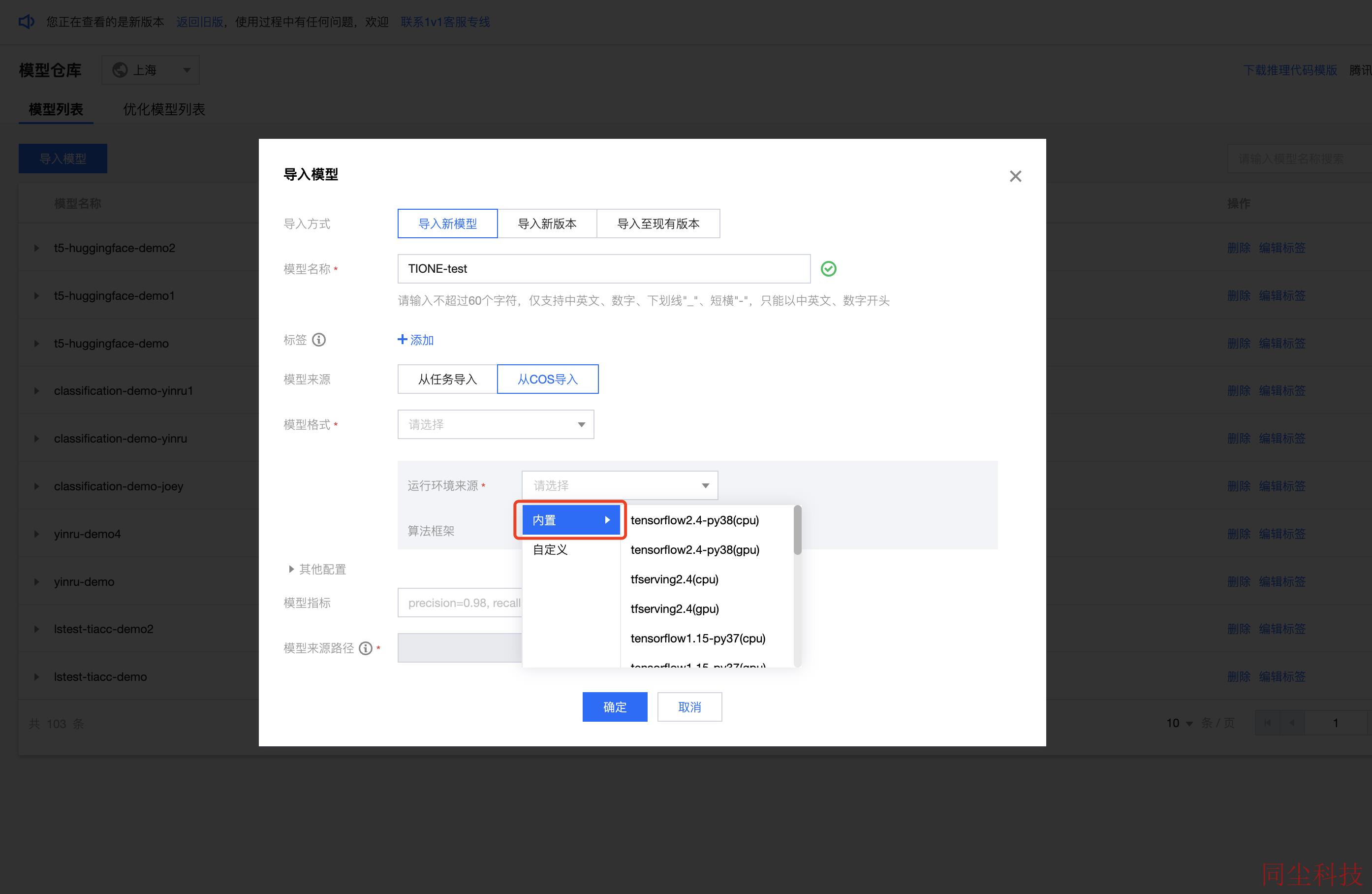Click the plus 添加 tag link

416,340
